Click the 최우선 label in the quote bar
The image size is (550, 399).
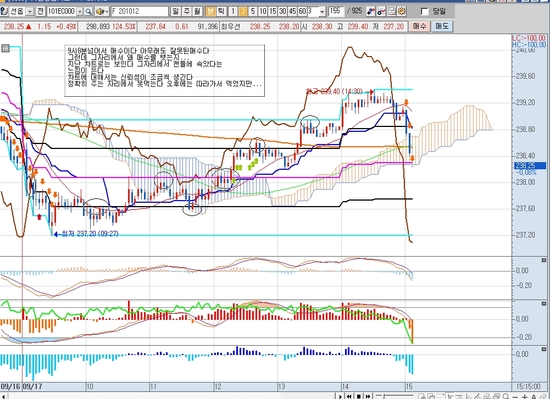tap(231, 26)
